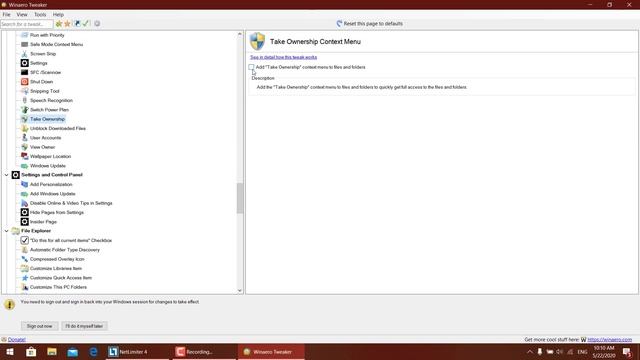
Task: Click I'll do it myself later button
Action: pyautogui.click(x=84, y=326)
